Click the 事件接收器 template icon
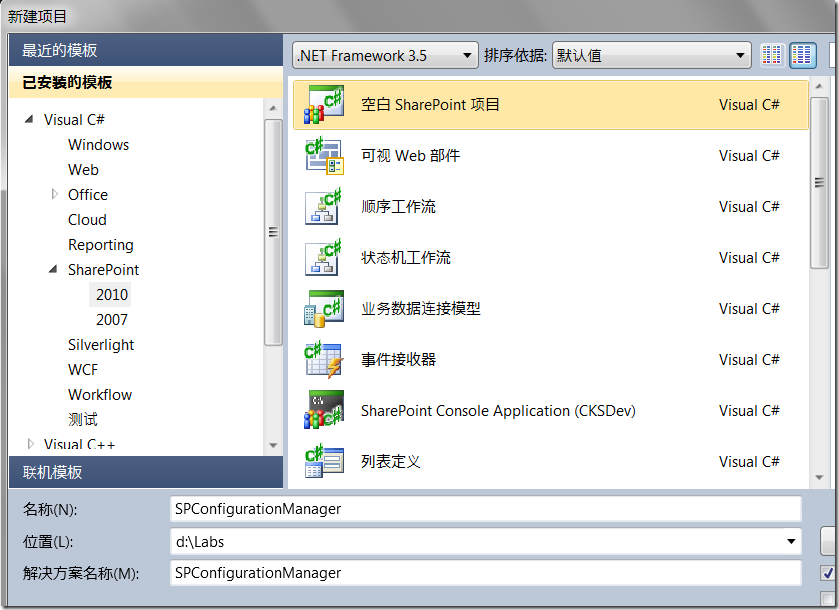Viewport: 839px width, 610px height. [x=324, y=360]
